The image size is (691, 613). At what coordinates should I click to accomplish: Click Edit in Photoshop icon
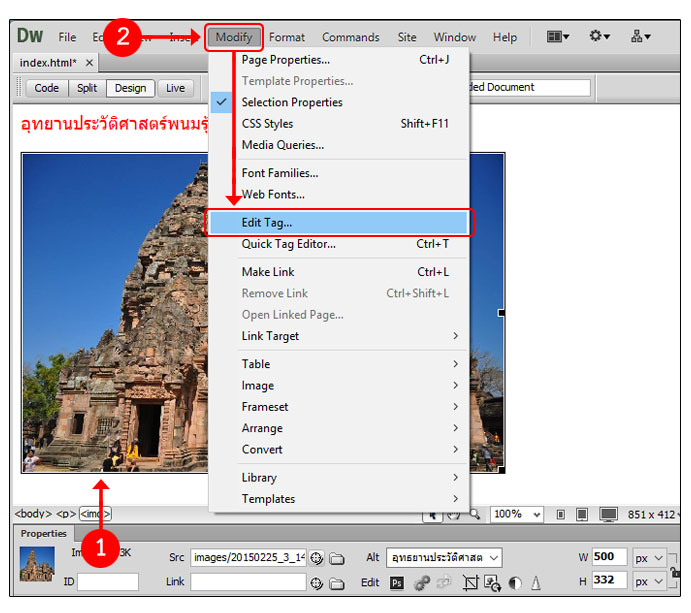tap(396, 582)
